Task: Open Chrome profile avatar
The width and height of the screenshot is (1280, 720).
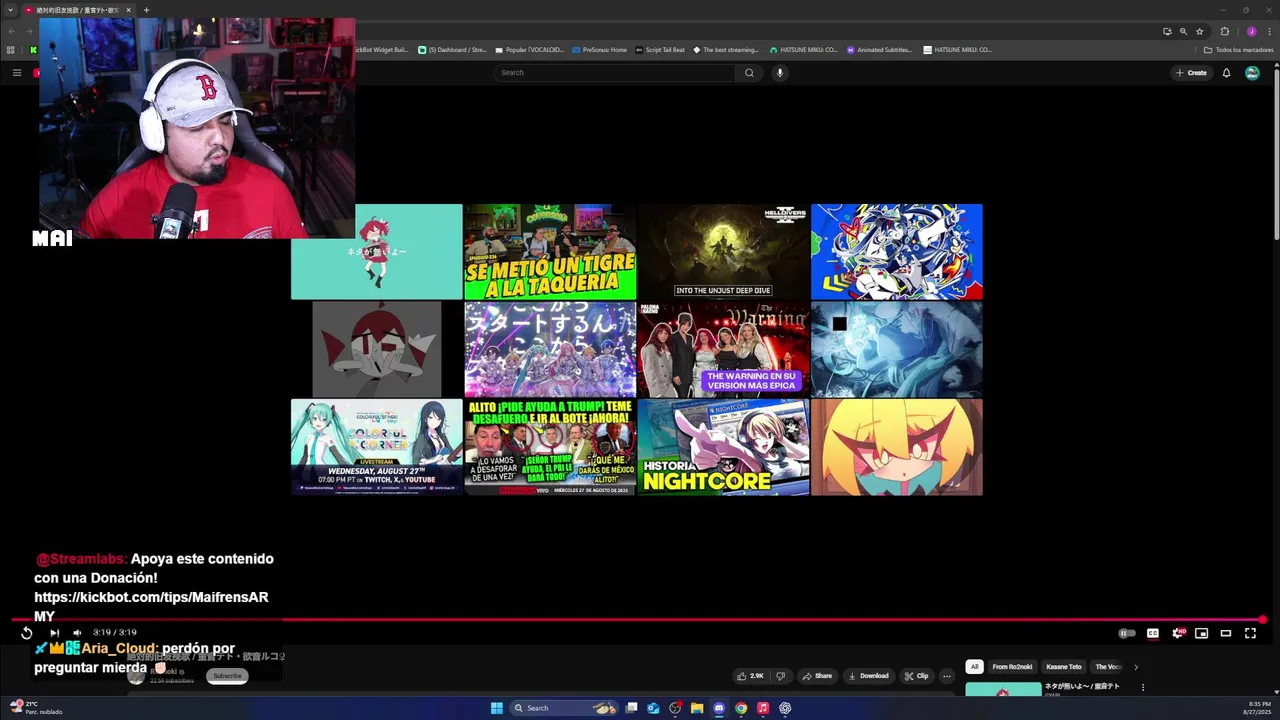Action: click(x=1251, y=31)
